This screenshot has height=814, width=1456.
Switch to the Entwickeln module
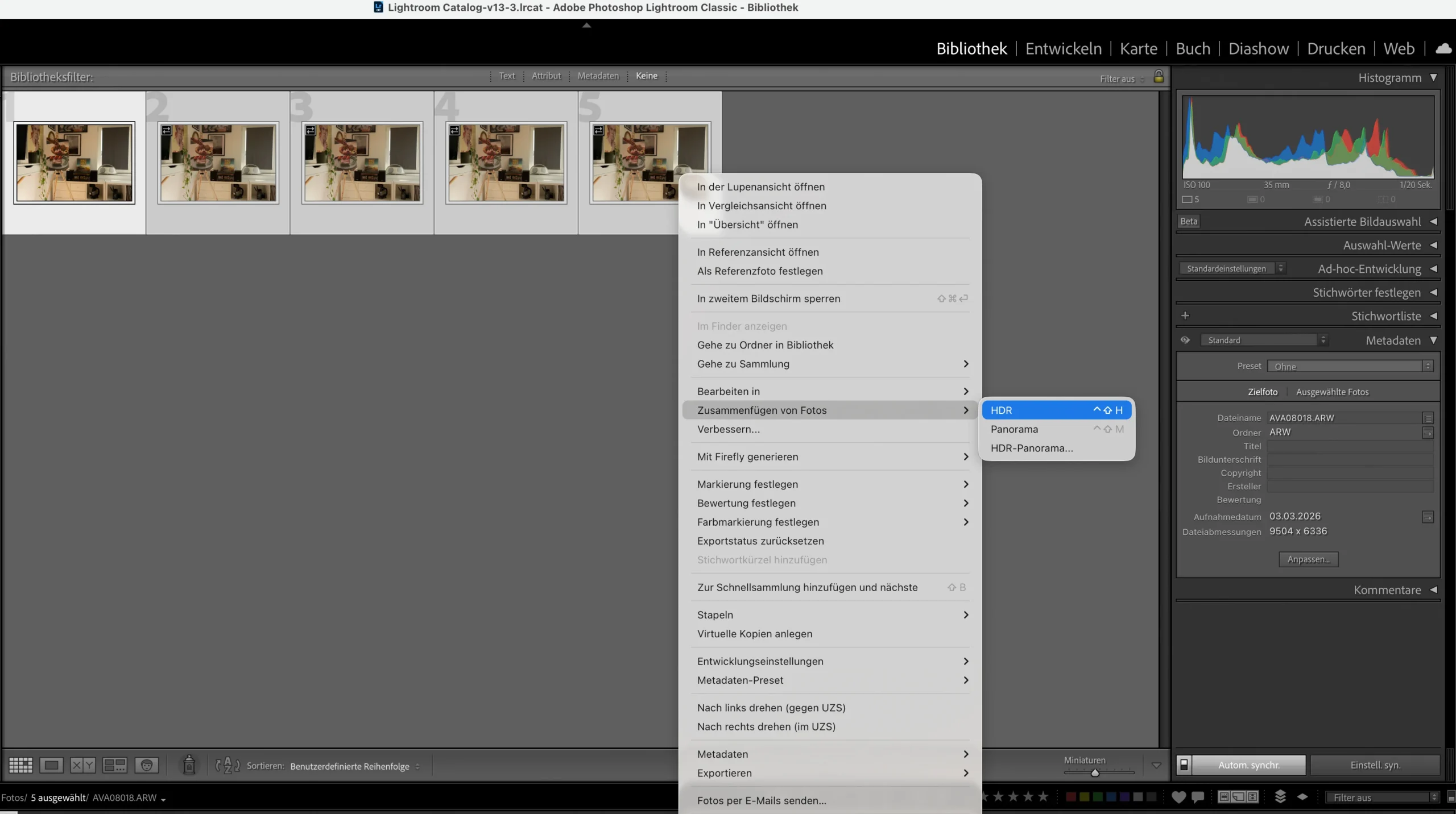coord(1063,49)
